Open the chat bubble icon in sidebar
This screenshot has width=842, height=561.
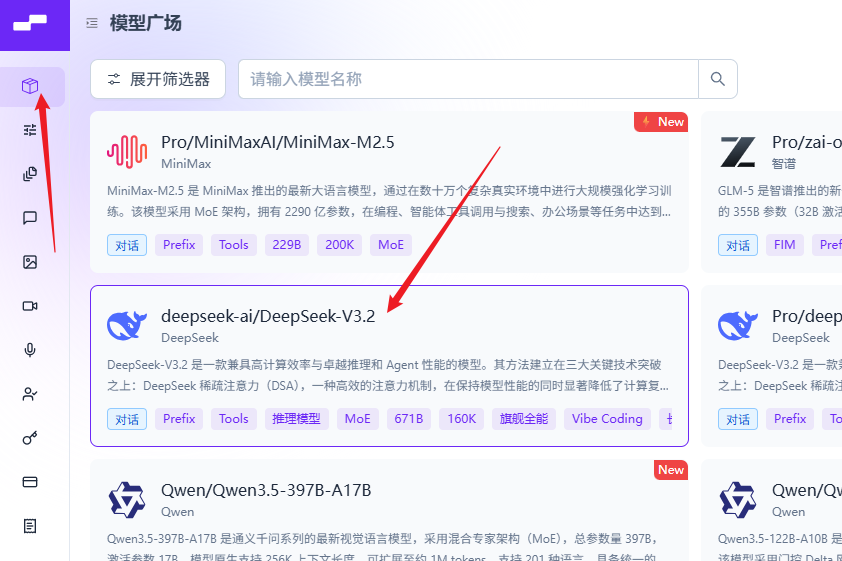tap(30, 218)
